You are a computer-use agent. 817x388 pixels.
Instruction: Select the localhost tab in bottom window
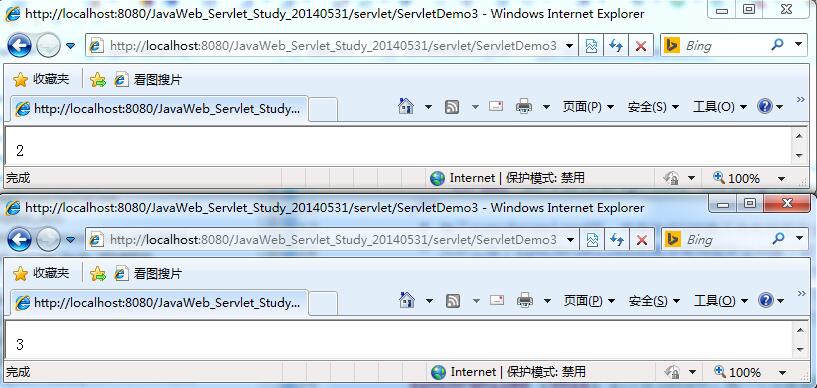pyautogui.click(x=159, y=303)
